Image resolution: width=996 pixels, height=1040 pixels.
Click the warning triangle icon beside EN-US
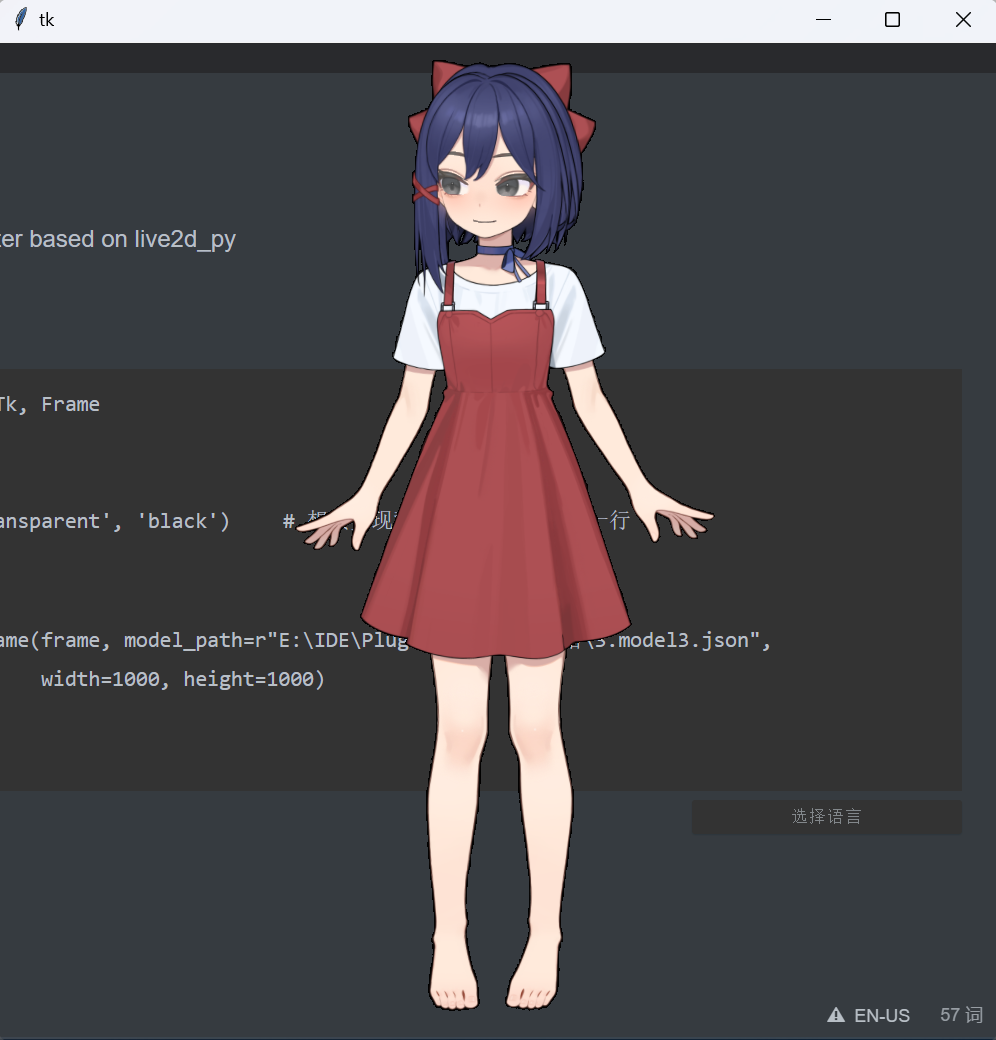[836, 1015]
